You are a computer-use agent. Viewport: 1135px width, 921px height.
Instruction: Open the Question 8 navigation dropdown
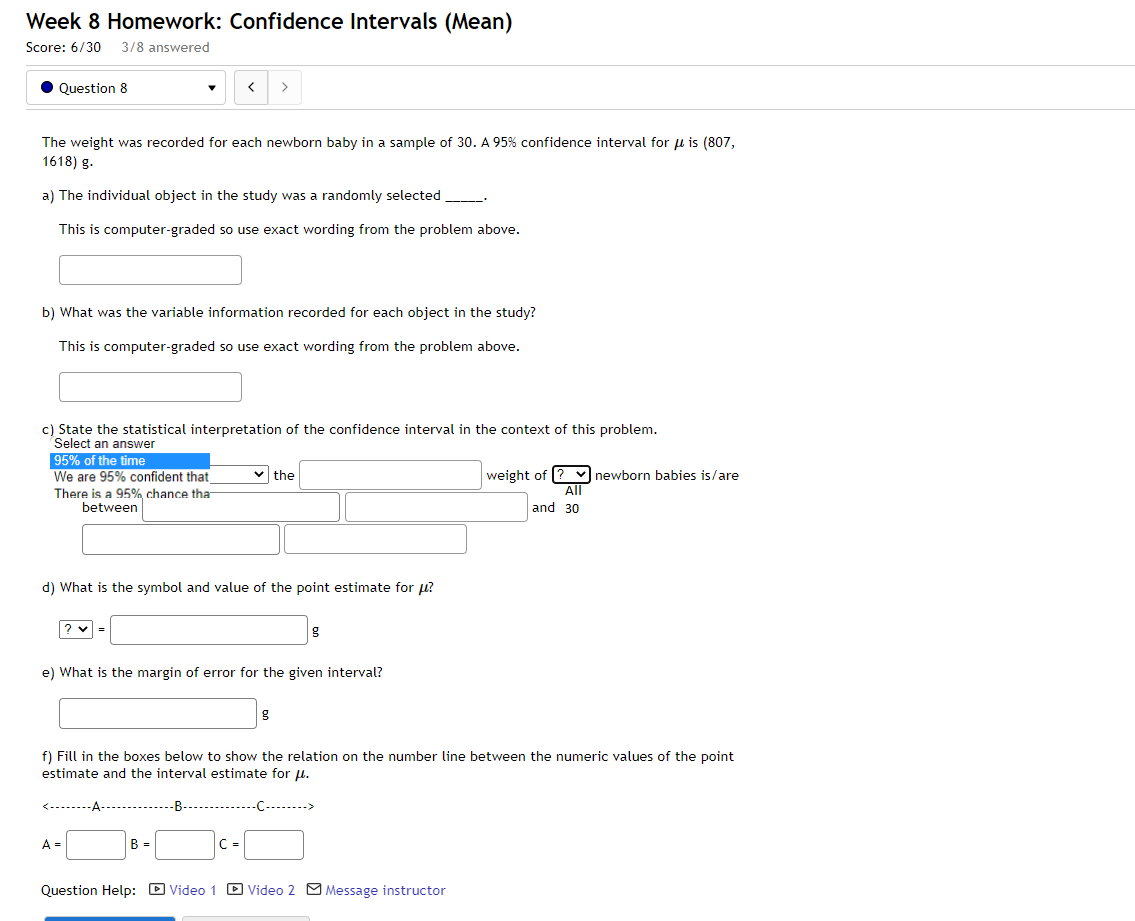point(211,87)
